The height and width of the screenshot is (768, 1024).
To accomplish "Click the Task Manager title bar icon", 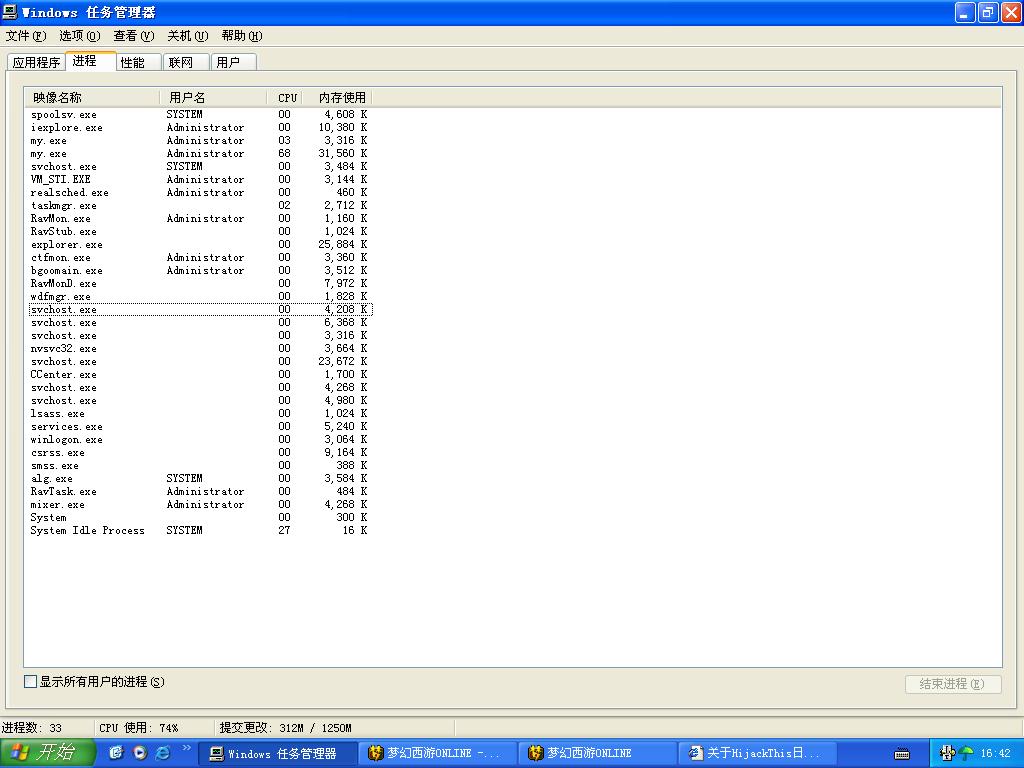I will coord(10,12).
